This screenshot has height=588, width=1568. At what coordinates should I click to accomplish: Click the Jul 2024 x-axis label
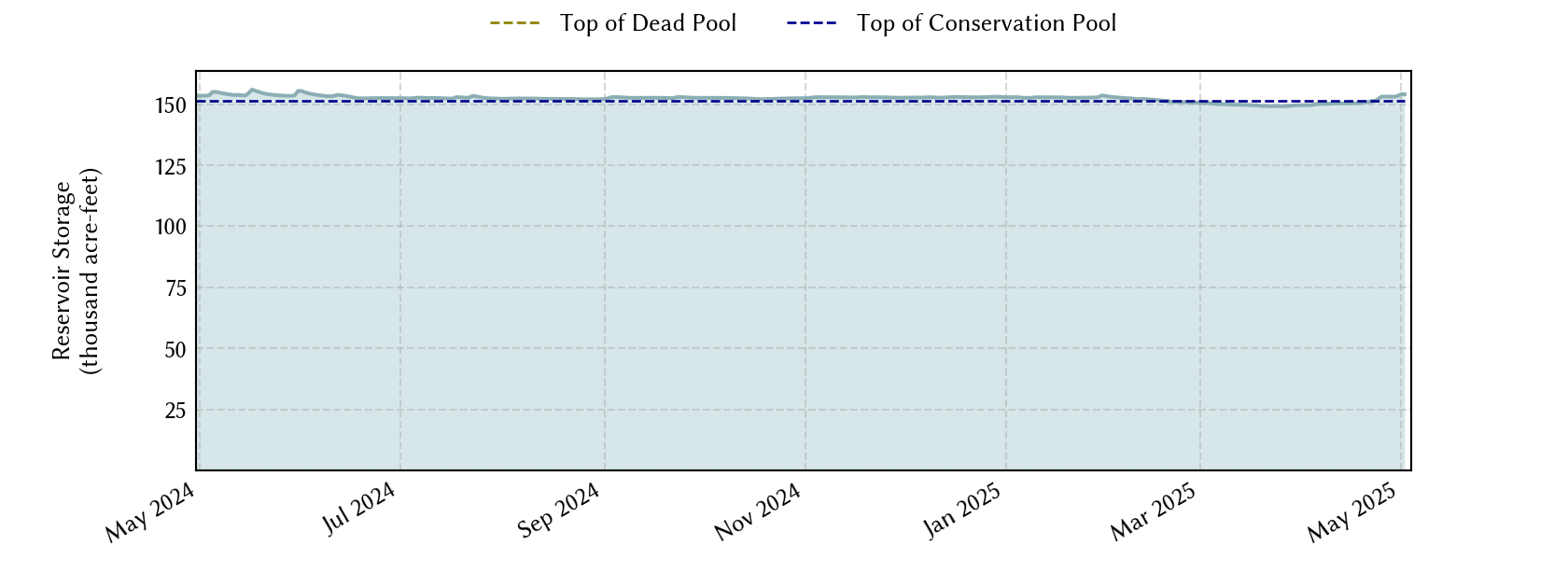click(x=359, y=509)
